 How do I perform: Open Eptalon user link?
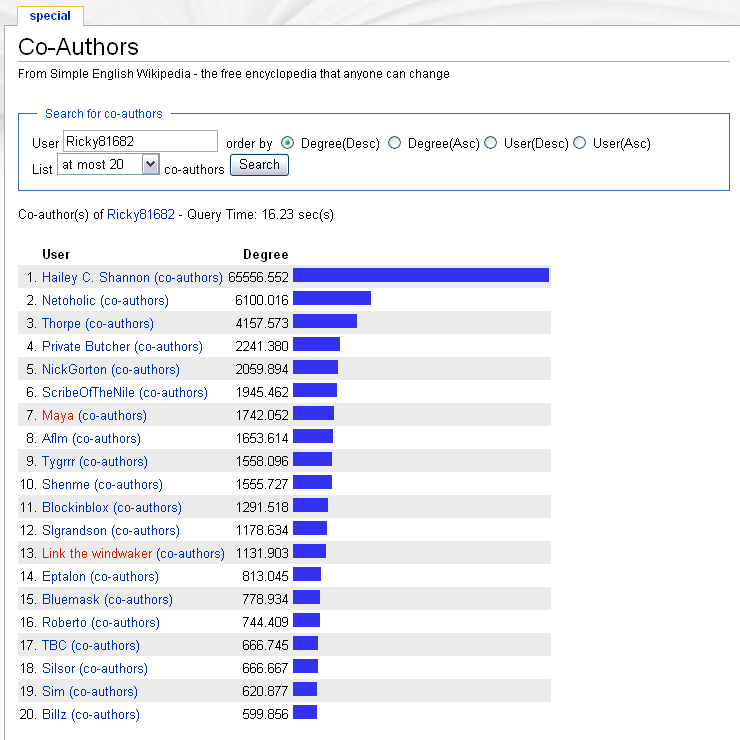coord(64,576)
